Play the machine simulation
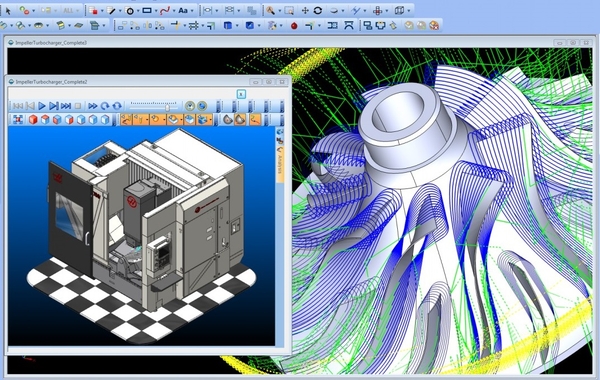This screenshot has height=380, width=600. pyautogui.click(x=42, y=106)
